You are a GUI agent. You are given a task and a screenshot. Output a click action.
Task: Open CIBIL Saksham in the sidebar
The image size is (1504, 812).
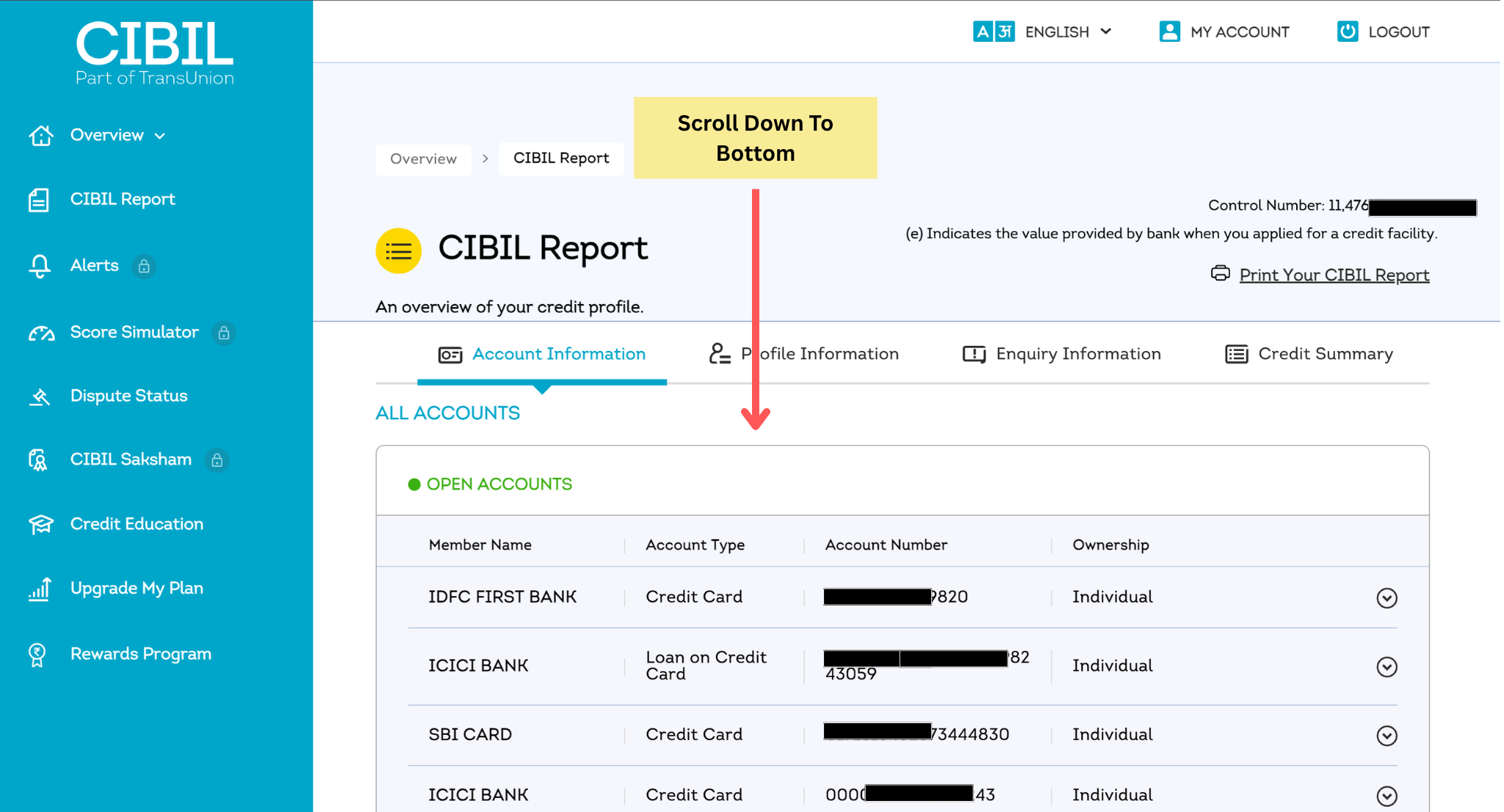[x=131, y=459]
